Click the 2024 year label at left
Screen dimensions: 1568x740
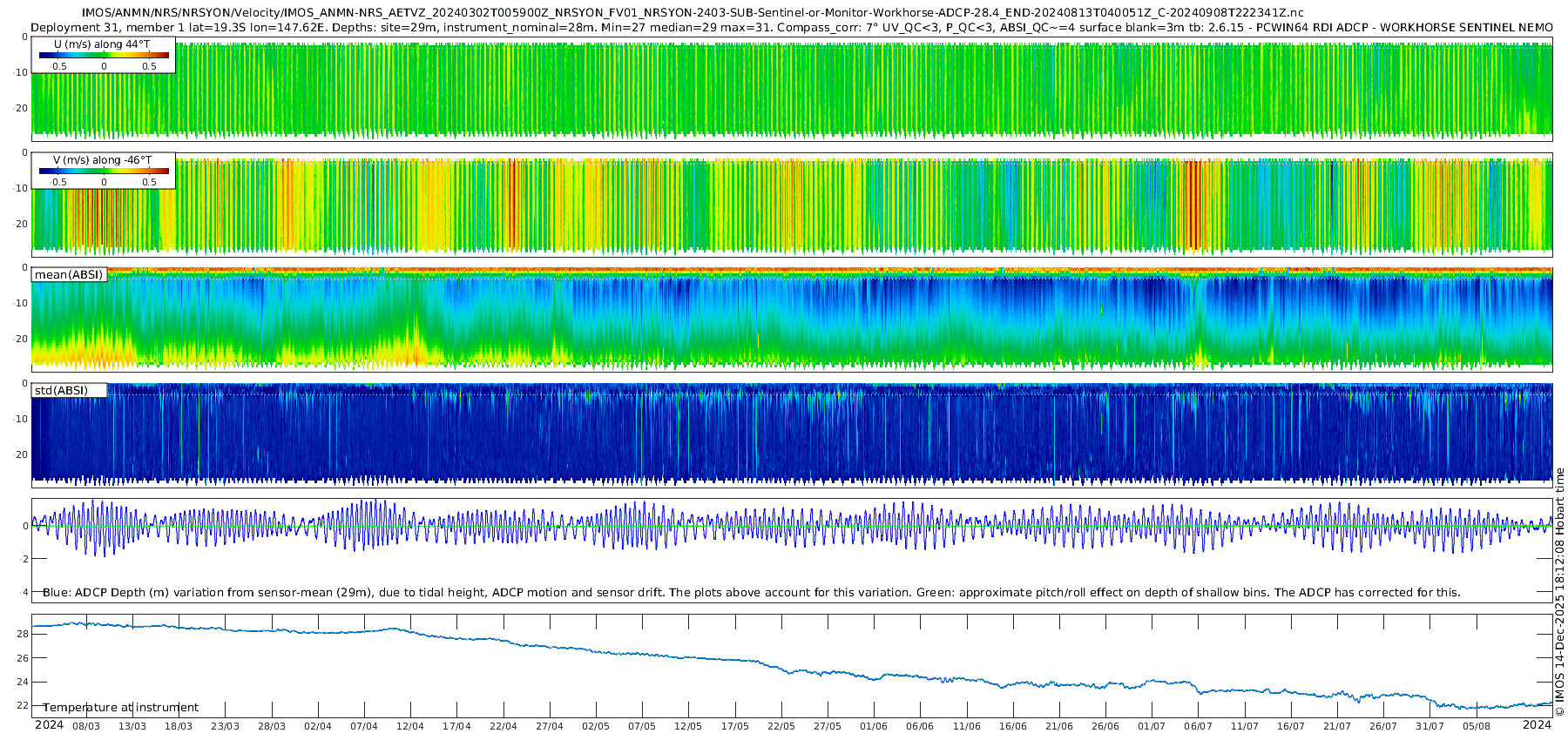coord(49,725)
